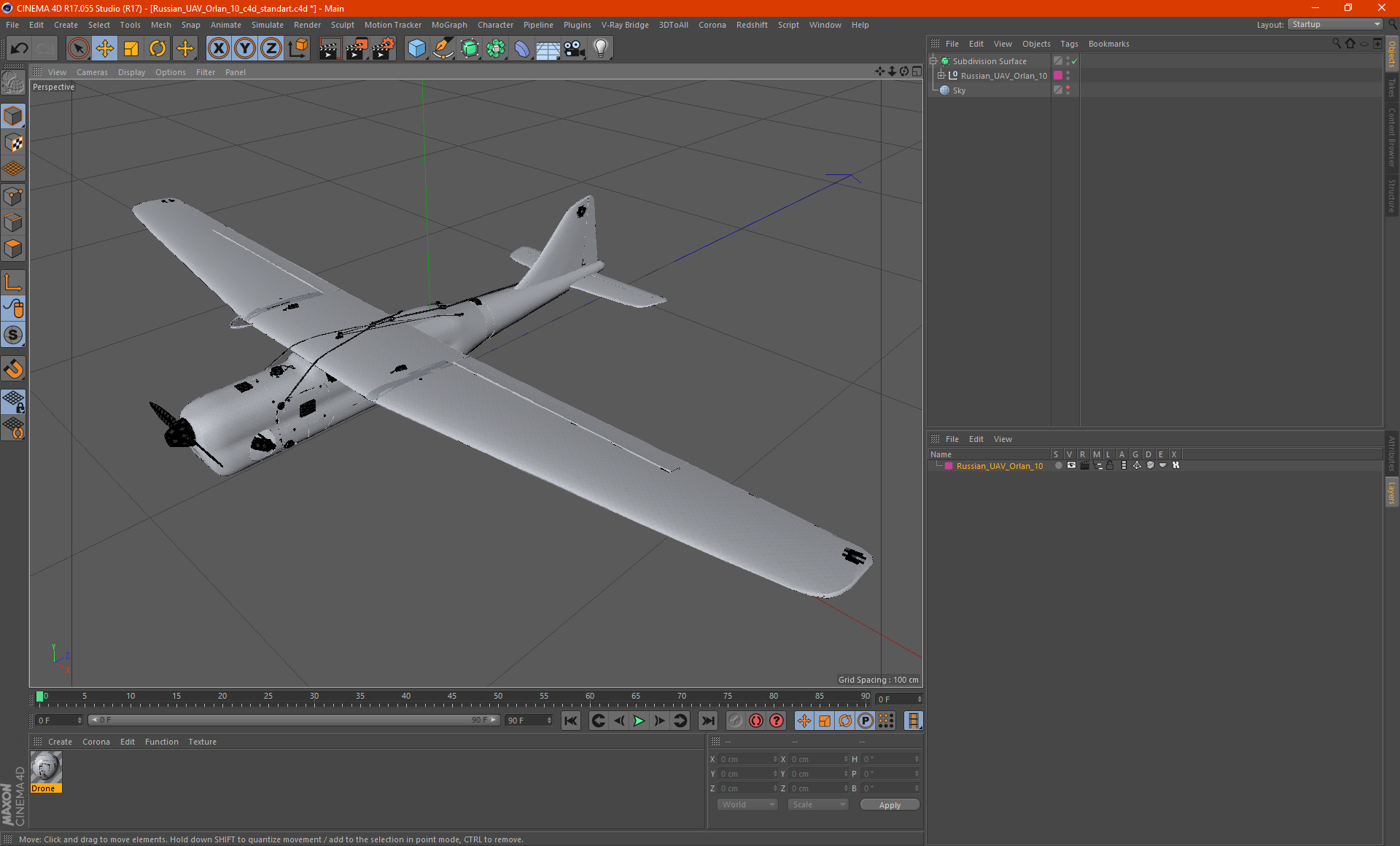Open Layout Startup dropdown
The width and height of the screenshot is (1400, 846).
(x=1335, y=24)
